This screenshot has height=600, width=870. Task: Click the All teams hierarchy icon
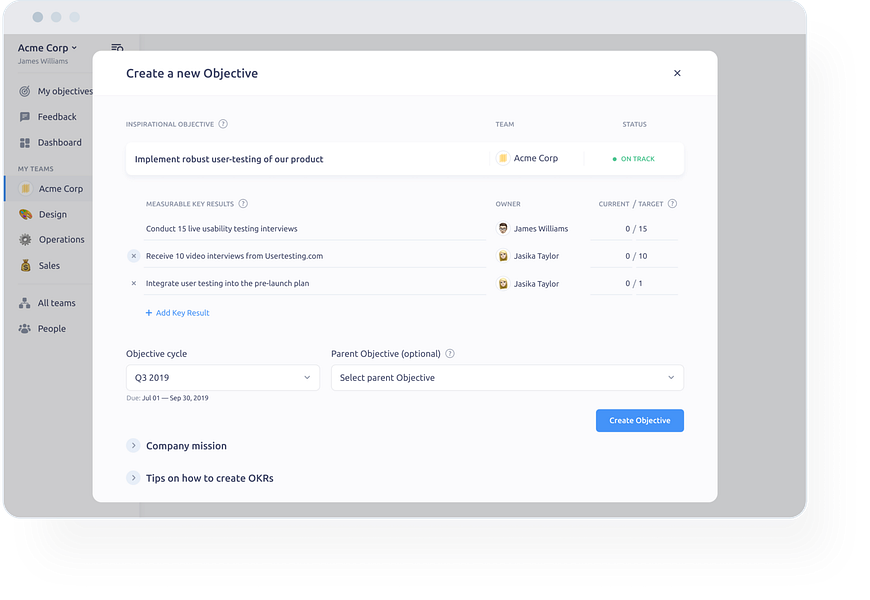24,303
